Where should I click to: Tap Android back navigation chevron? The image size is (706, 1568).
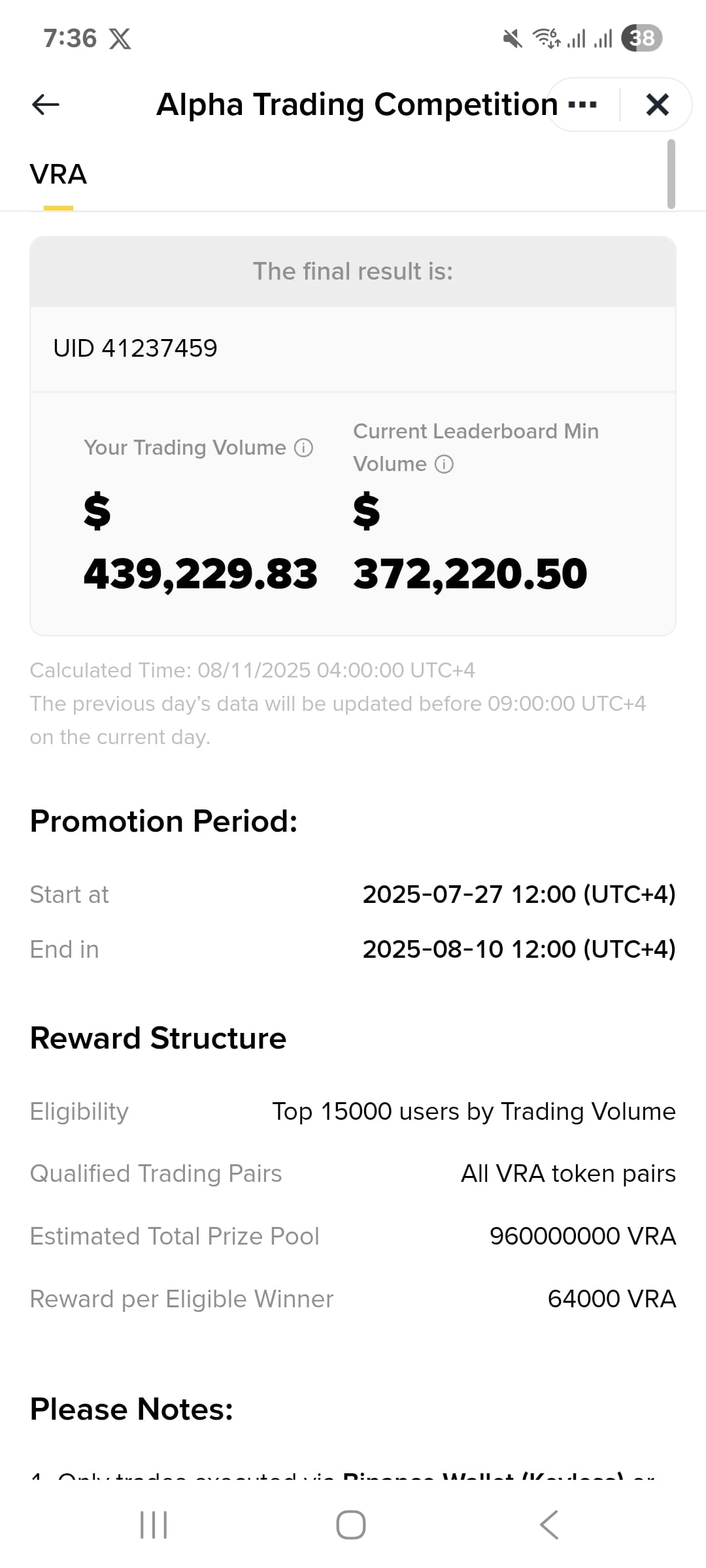point(549,1525)
